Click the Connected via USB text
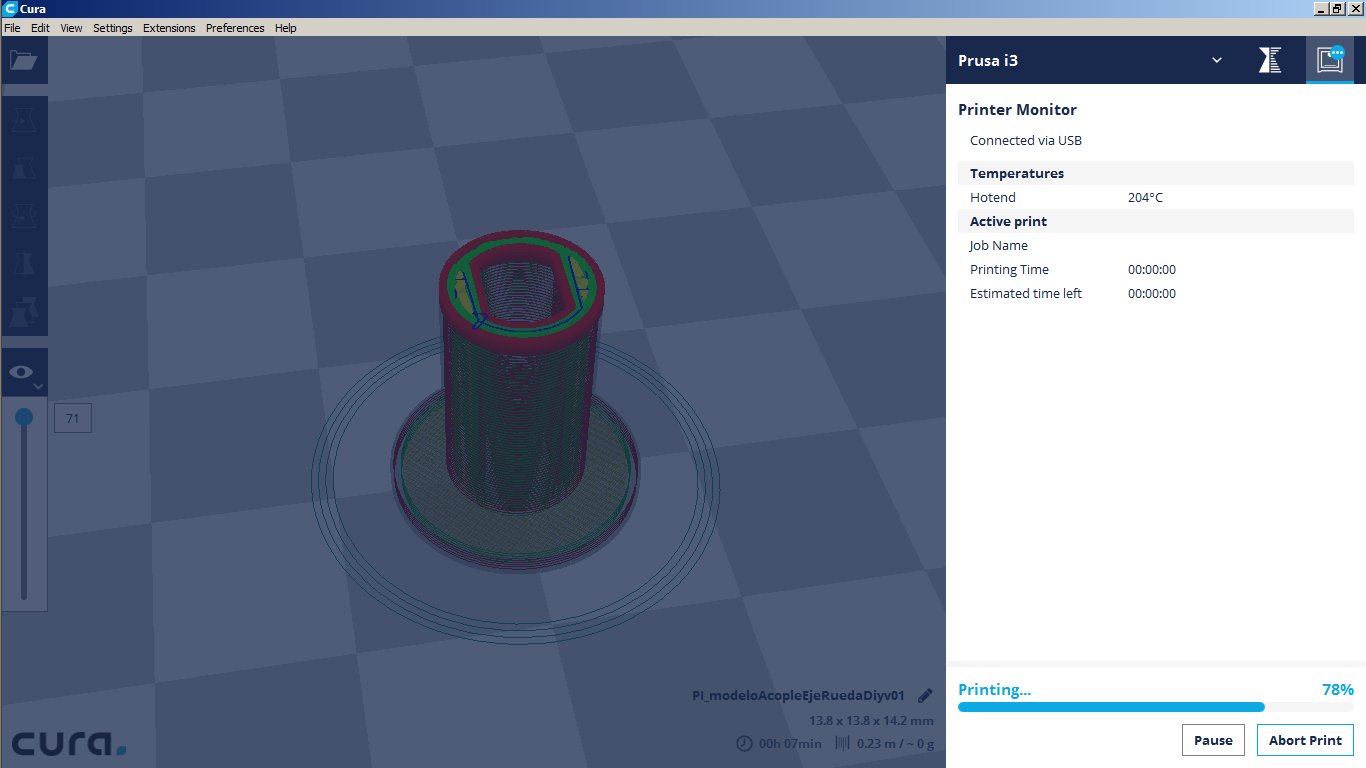The height and width of the screenshot is (768, 1366). coord(1026,140)
